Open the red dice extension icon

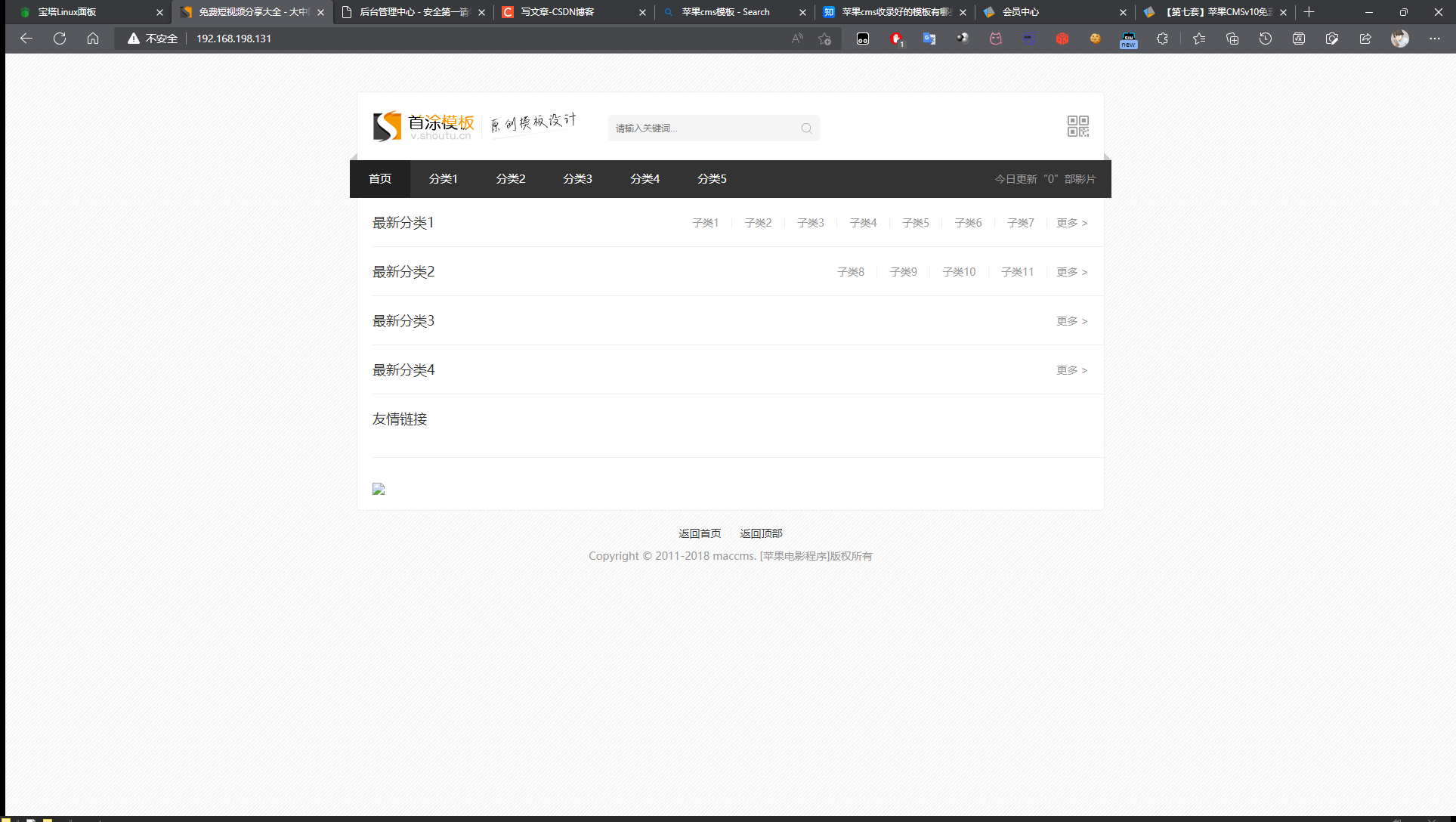tap(1062, 39)
